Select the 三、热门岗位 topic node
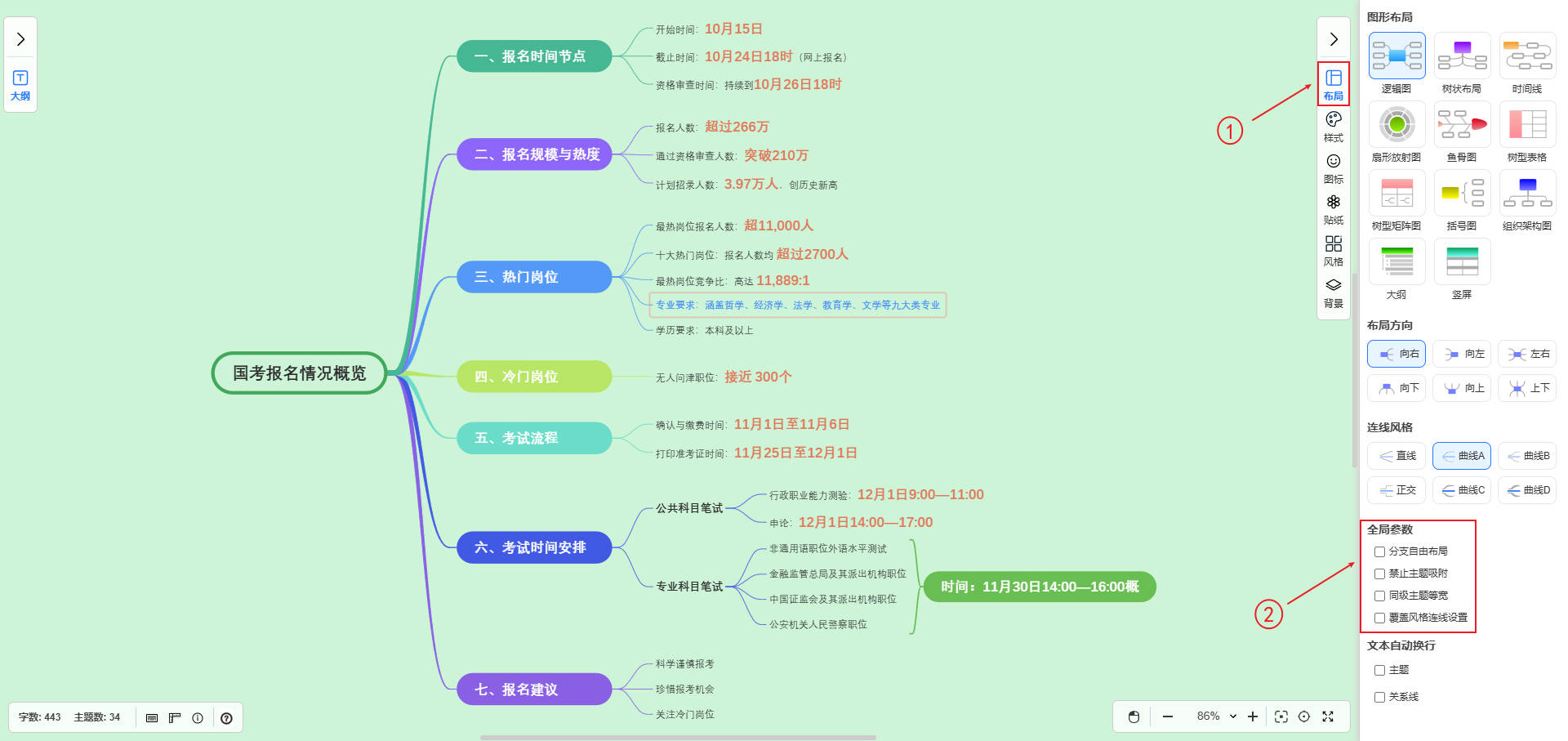Image resolution: width=1568 pixels, height=741 pixels. point(533,277)
